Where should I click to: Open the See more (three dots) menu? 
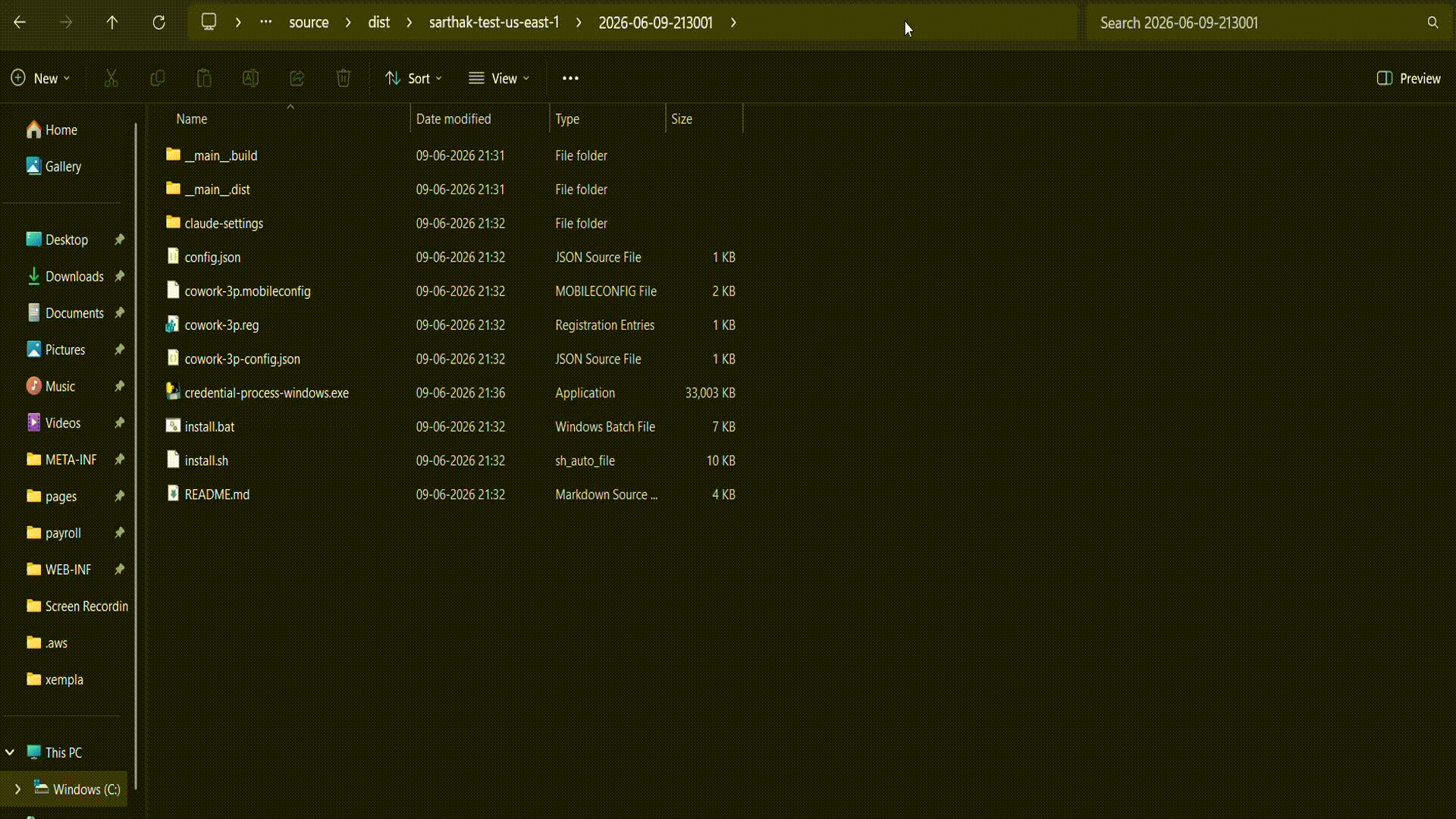[x=570, y=78]
